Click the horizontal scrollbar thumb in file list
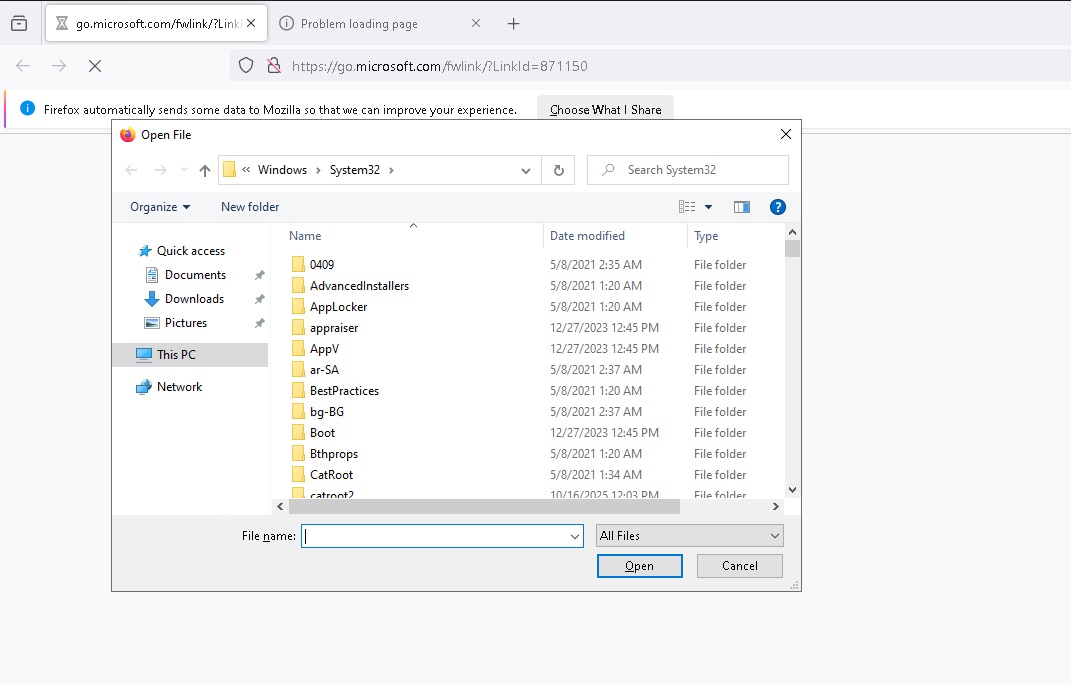 pos(484,506)
